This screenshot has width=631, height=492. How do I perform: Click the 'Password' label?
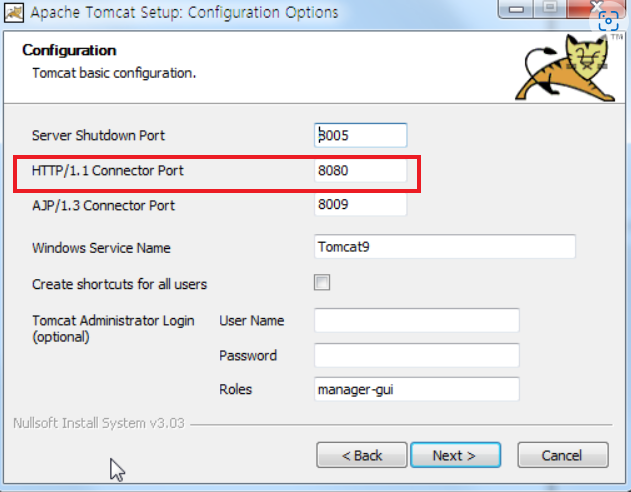click(x=248, y=356)
